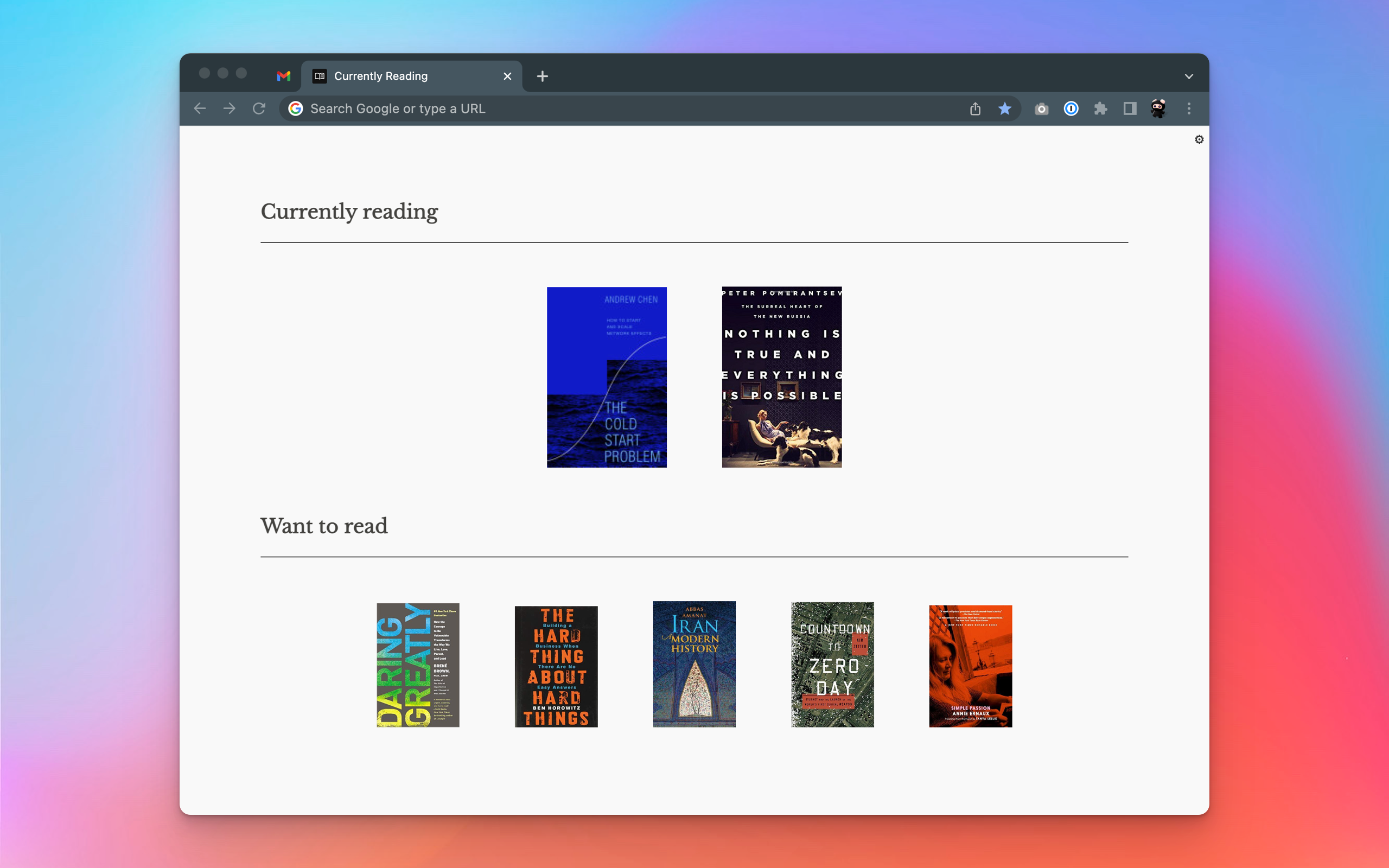Open a new browser tab

pos(543,76)
